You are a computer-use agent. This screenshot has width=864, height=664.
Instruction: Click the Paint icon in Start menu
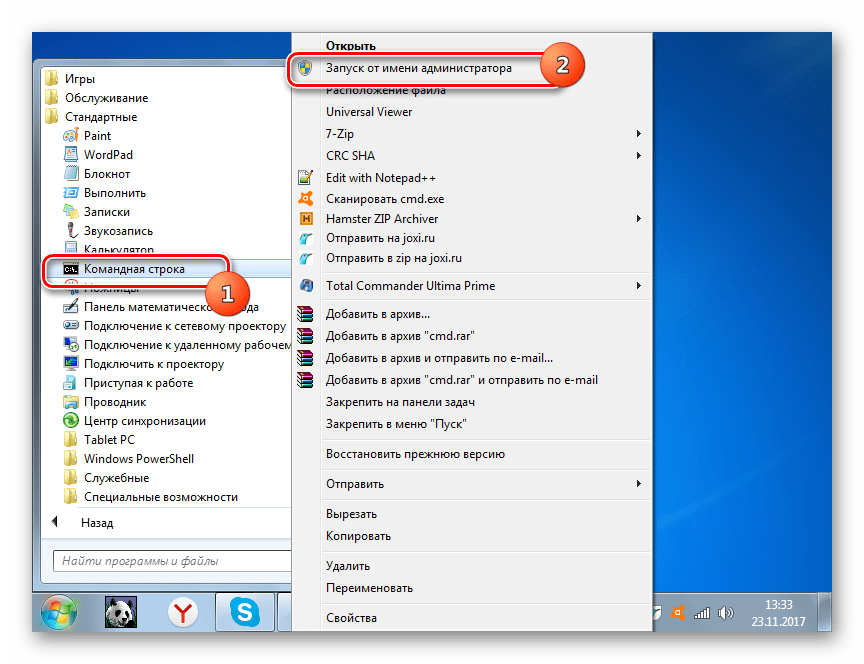tap(71, 136)
